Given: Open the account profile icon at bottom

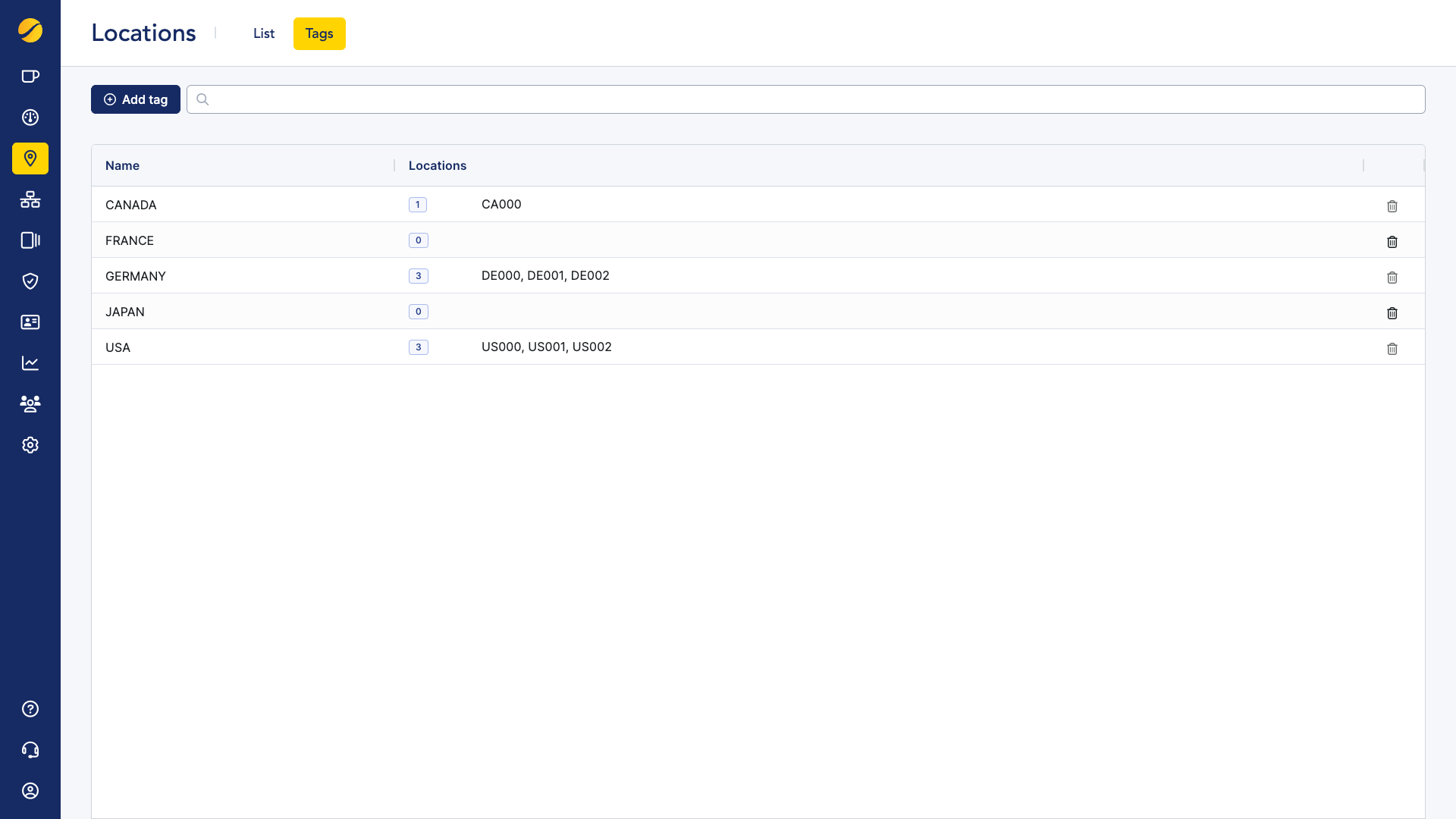Looking at the screenshot, I should [x=30, y=791].
